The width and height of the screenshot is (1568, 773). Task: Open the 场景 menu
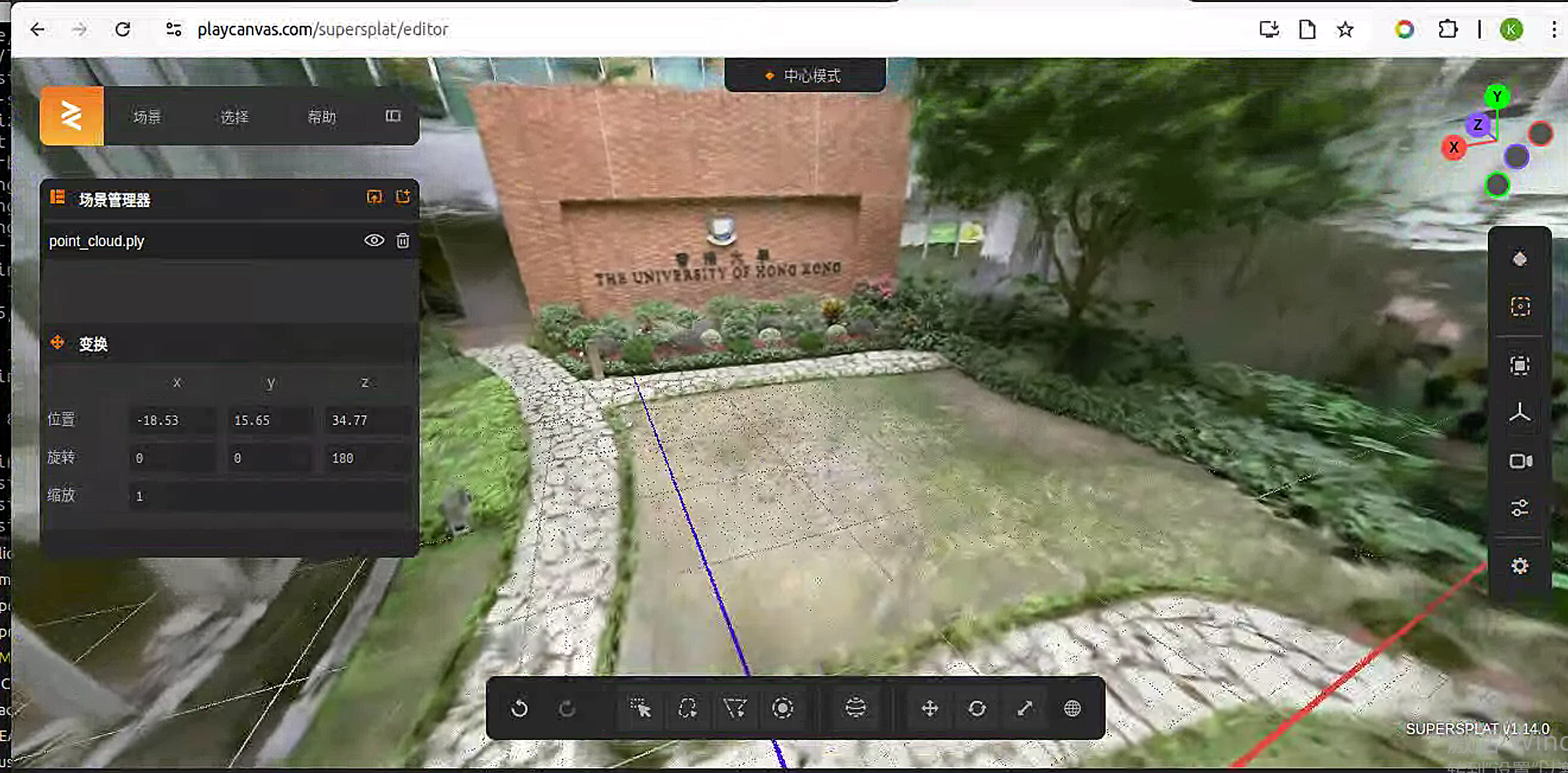tap(147, 117)
